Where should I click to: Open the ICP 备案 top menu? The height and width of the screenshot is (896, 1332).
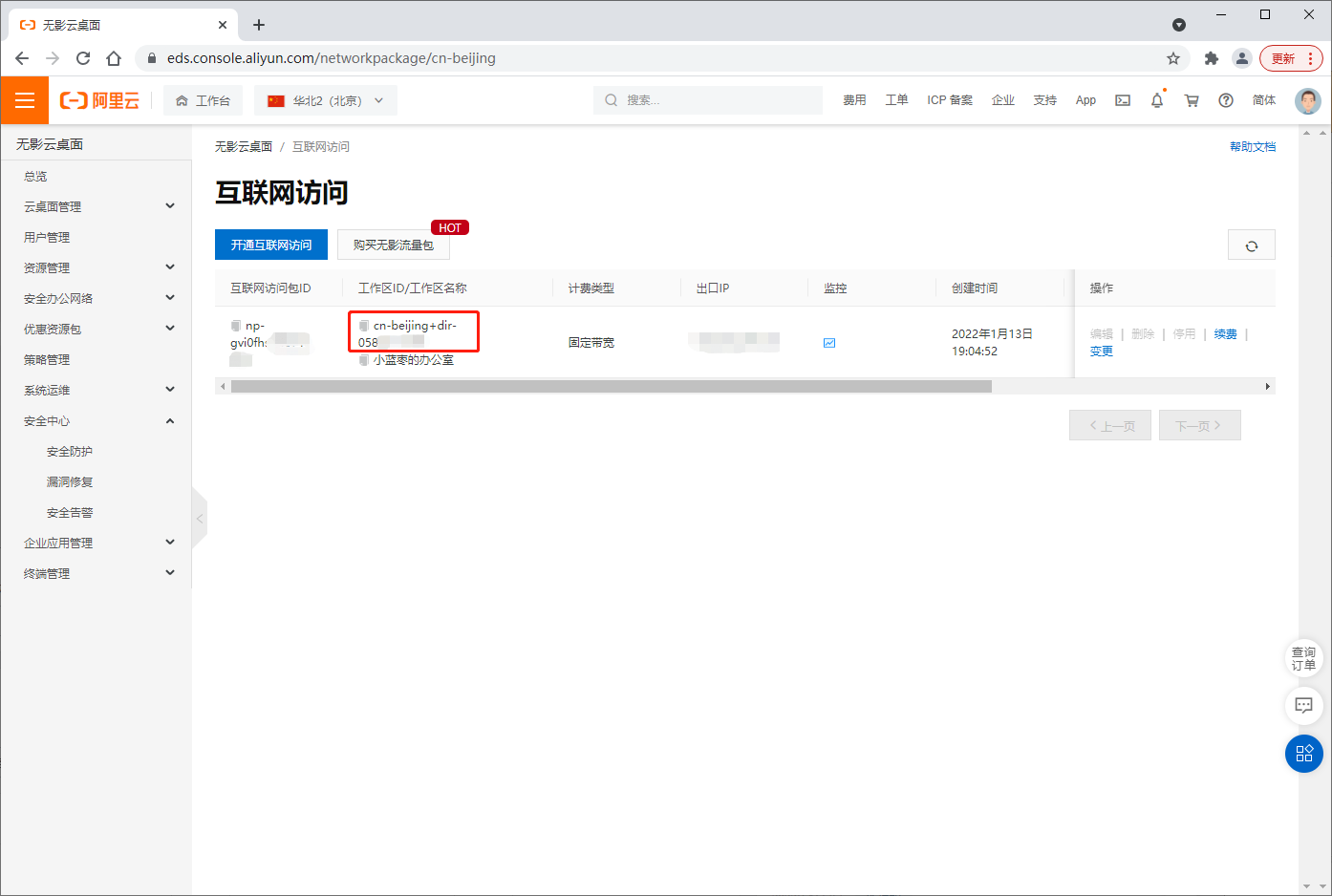(950, 100)
